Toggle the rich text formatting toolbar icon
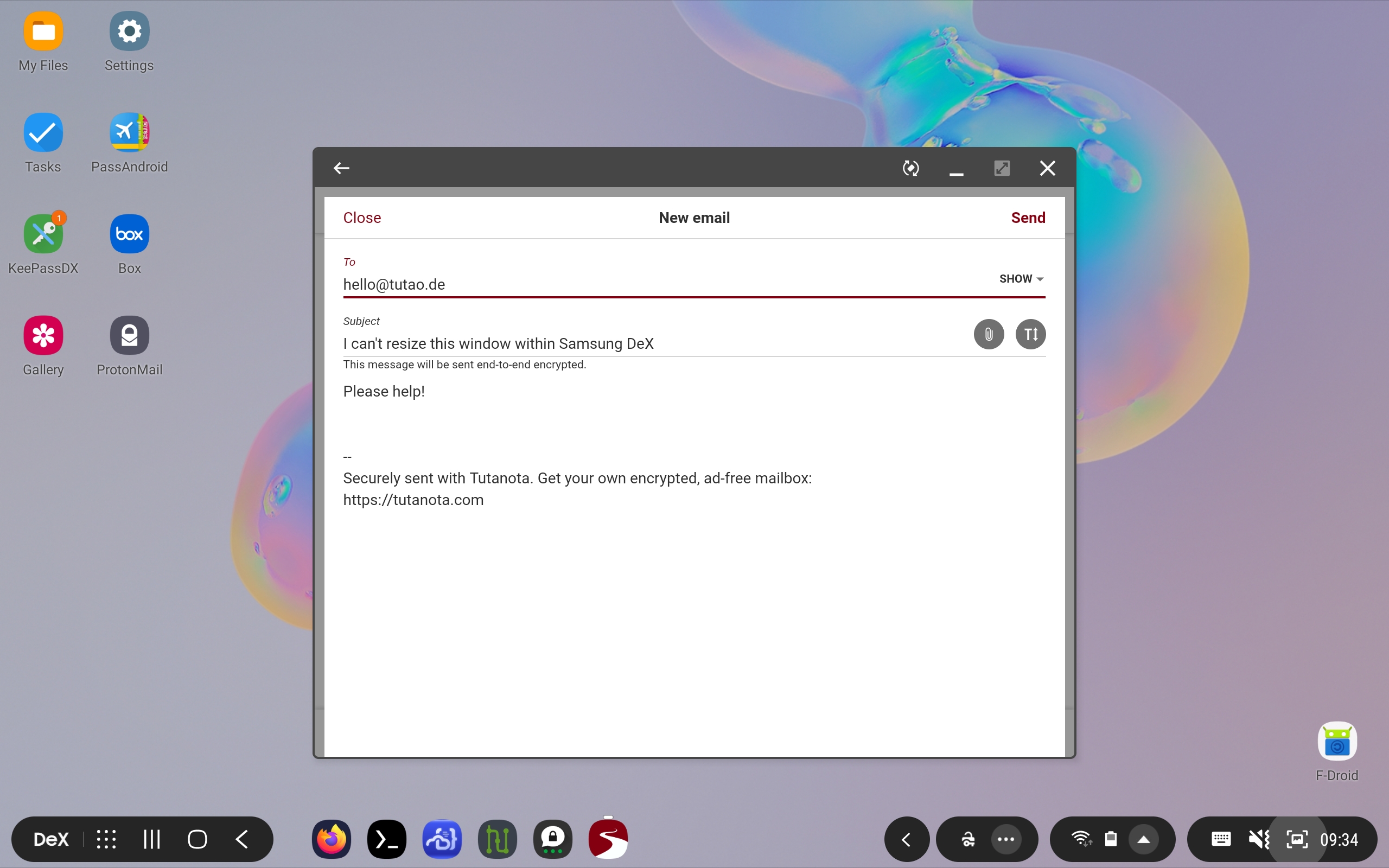Viewport: 1389px width, 868px height. click(x=1031, y=334)
